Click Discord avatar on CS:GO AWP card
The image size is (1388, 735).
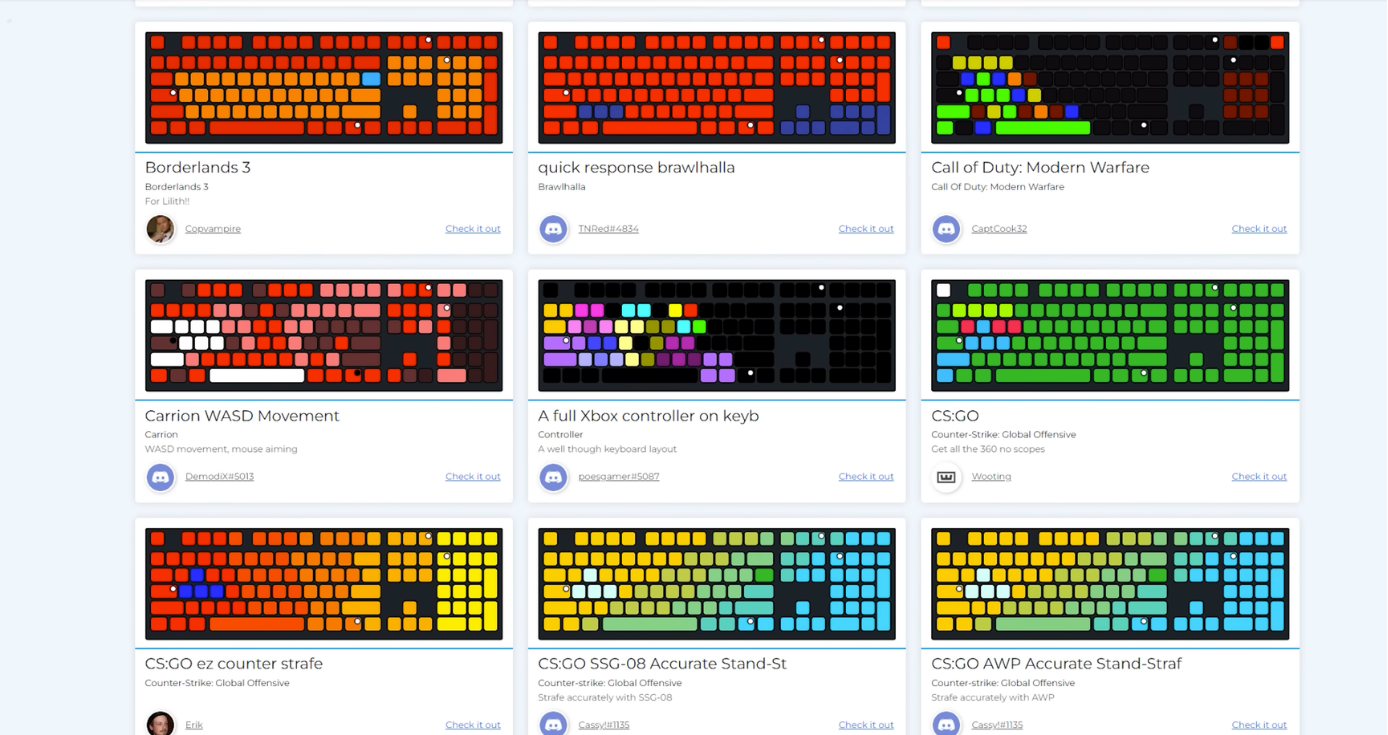946,723
